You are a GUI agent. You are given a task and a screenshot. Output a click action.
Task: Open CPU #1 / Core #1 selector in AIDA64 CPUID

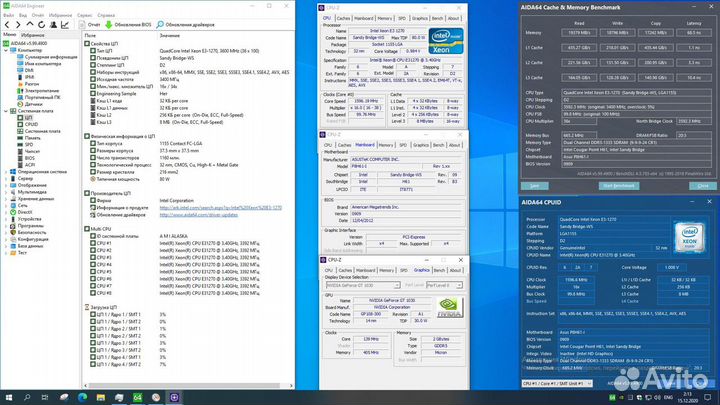(x=557, y=383)
